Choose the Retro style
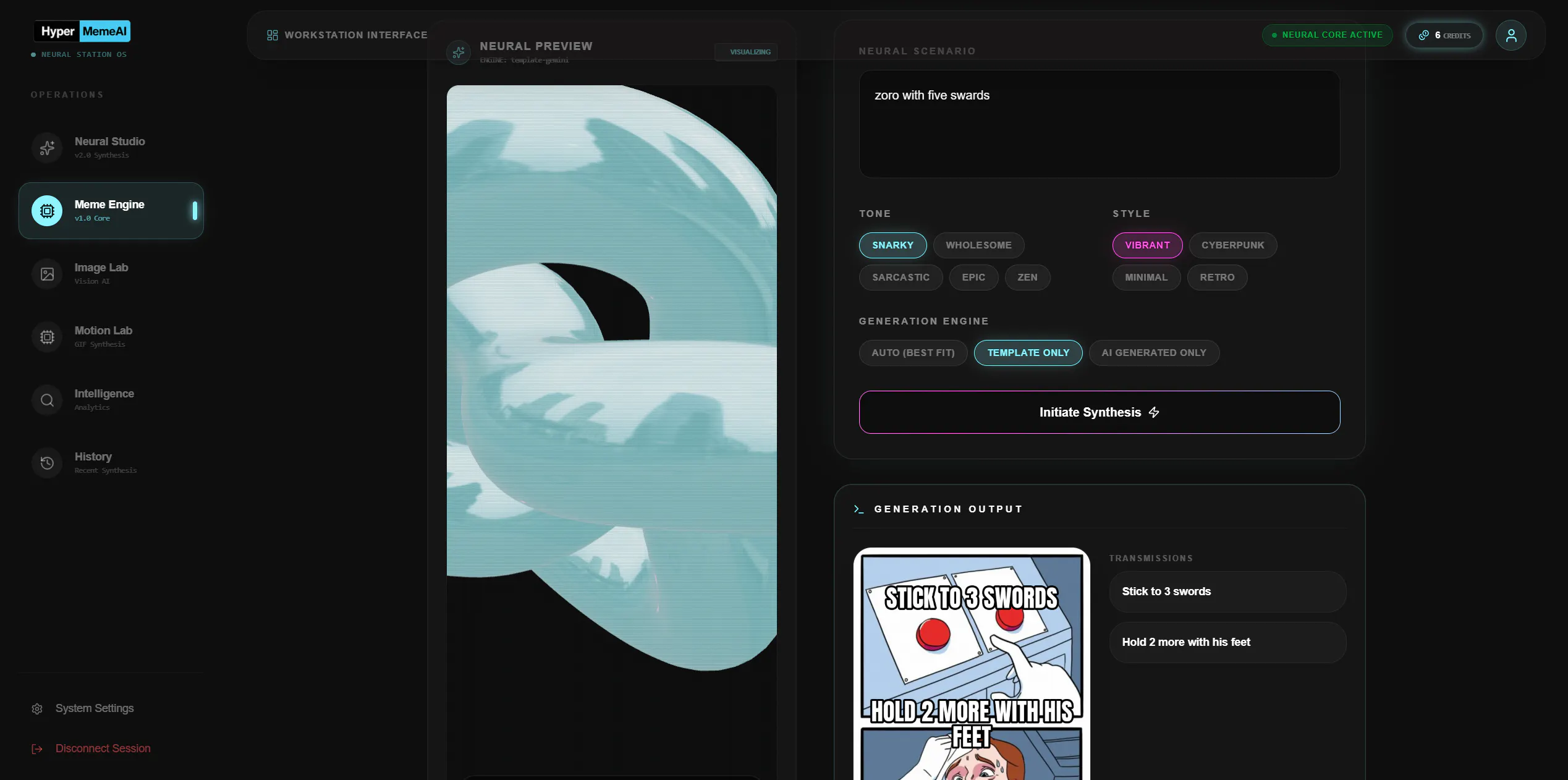1568x780 pixels. [x=1217, y=278]
